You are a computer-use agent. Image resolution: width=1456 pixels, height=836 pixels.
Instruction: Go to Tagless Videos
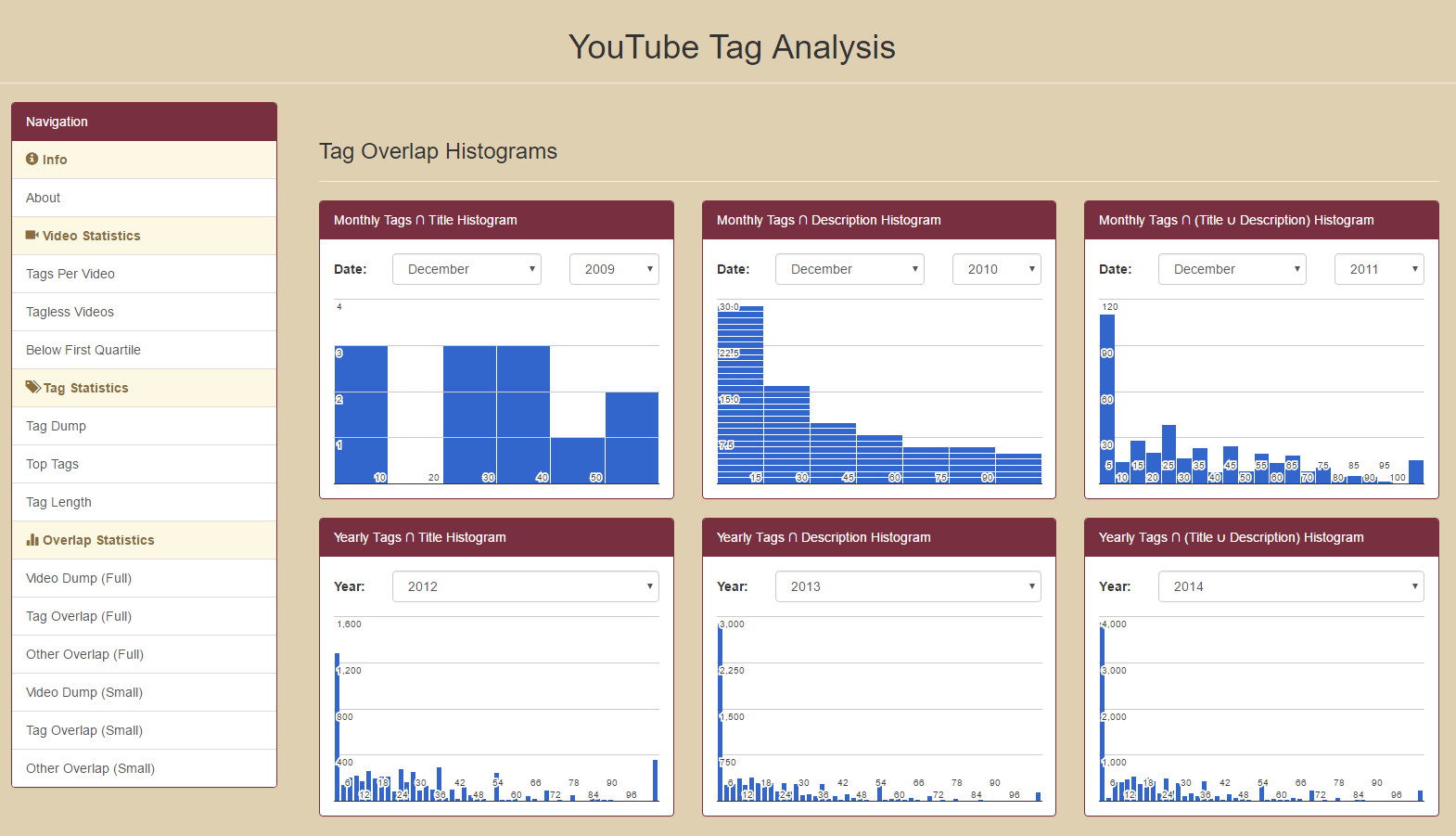click(x=144, y=312)
